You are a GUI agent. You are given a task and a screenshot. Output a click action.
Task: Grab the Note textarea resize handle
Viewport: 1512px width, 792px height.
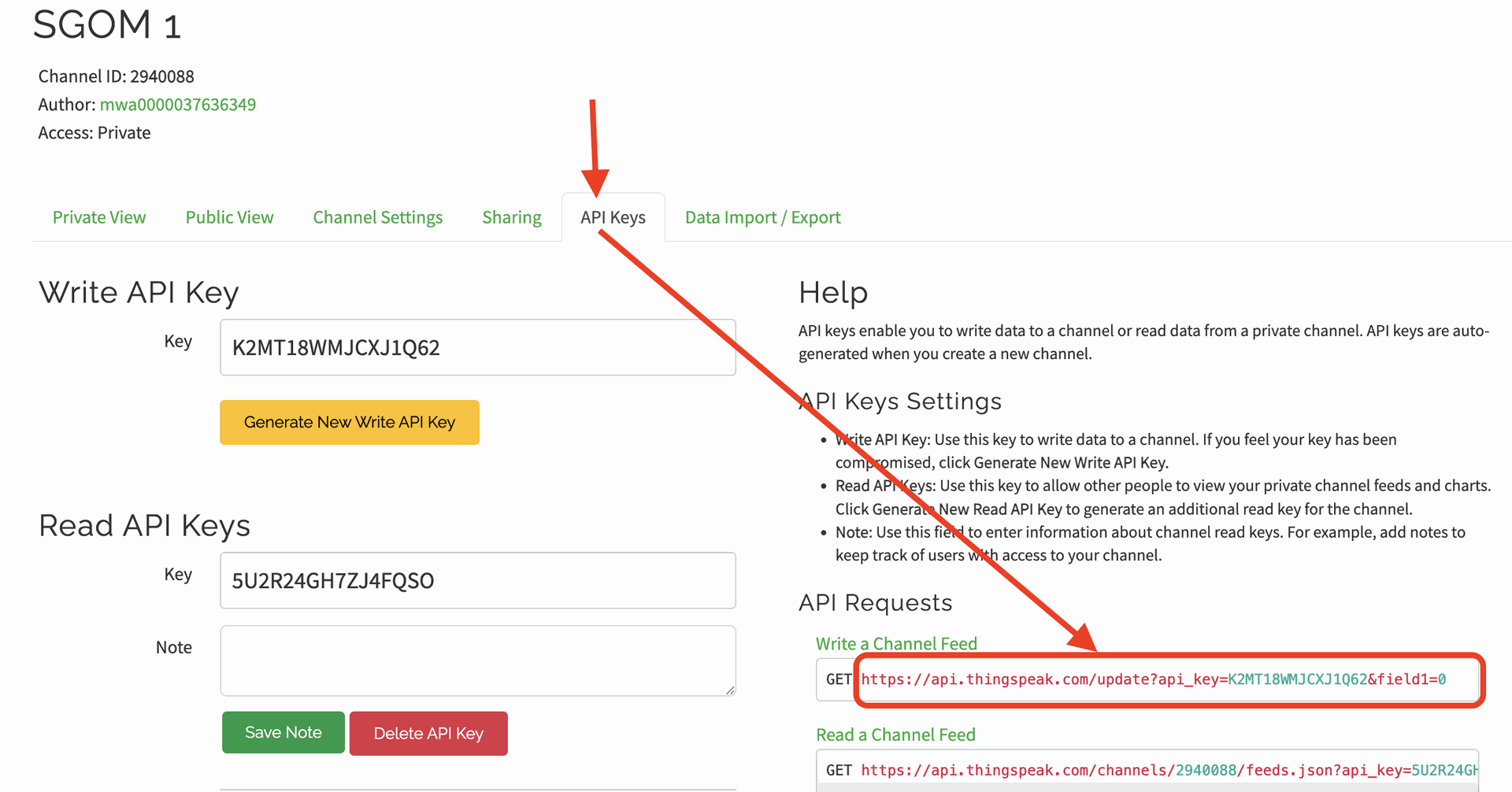coord(730,690)
